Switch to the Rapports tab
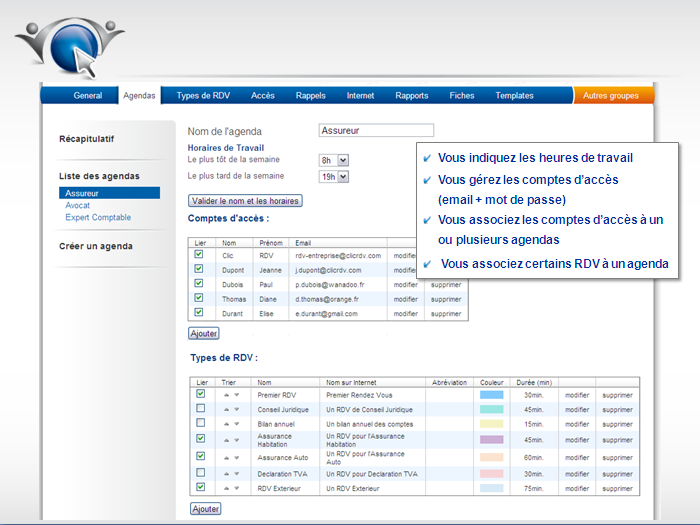Screen dimensions: 700x525 (412, 96)
